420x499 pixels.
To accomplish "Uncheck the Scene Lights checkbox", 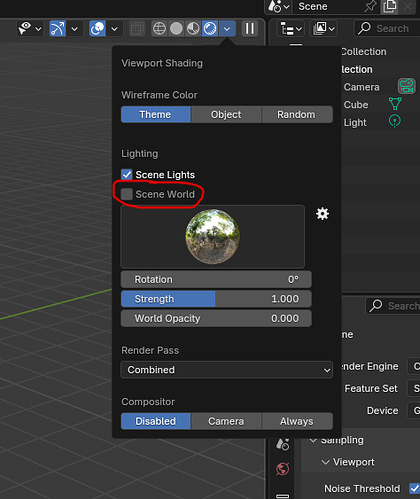I will [127, 175].
